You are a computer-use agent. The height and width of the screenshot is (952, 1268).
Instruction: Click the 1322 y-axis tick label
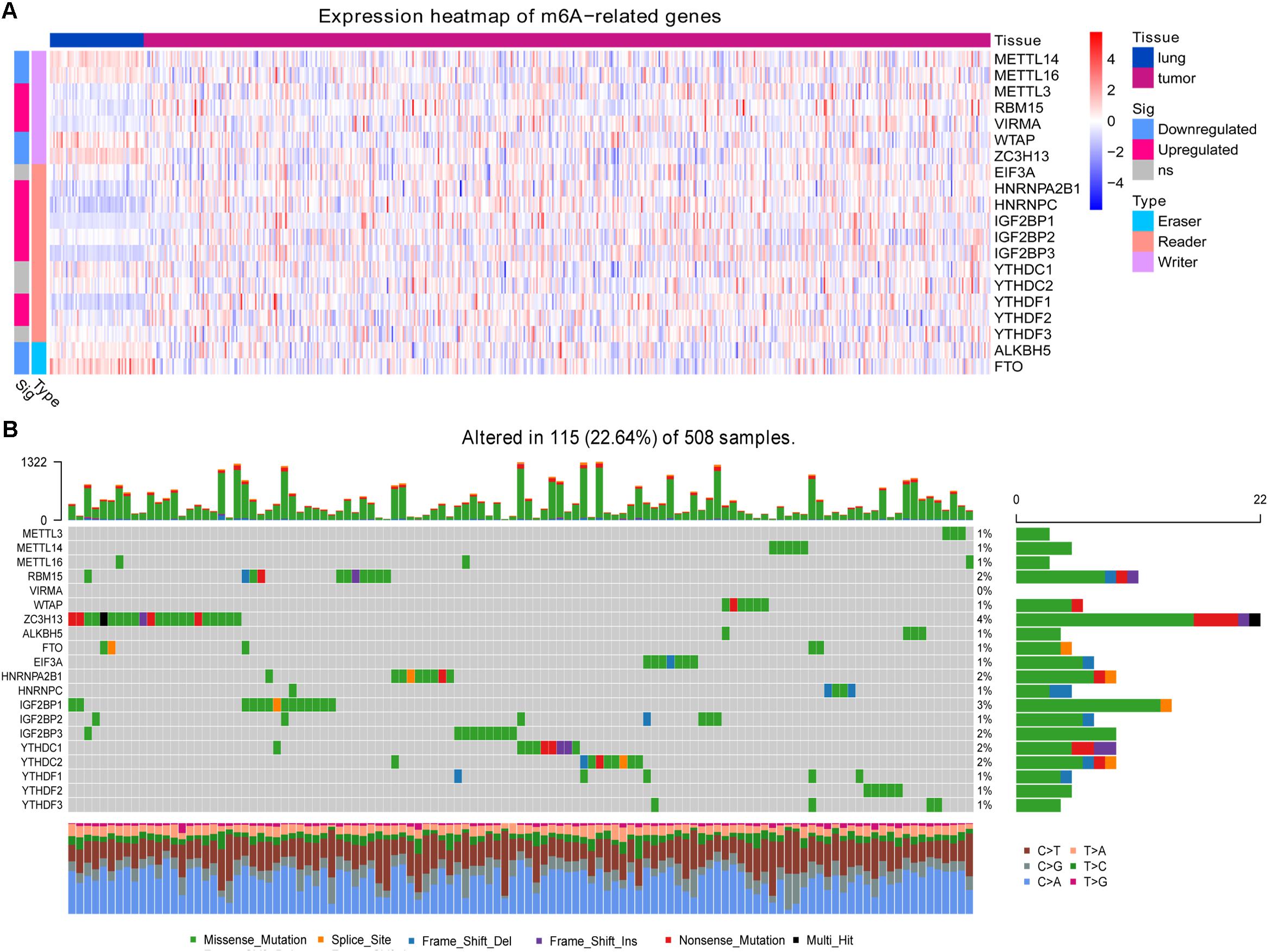[34, 462]
